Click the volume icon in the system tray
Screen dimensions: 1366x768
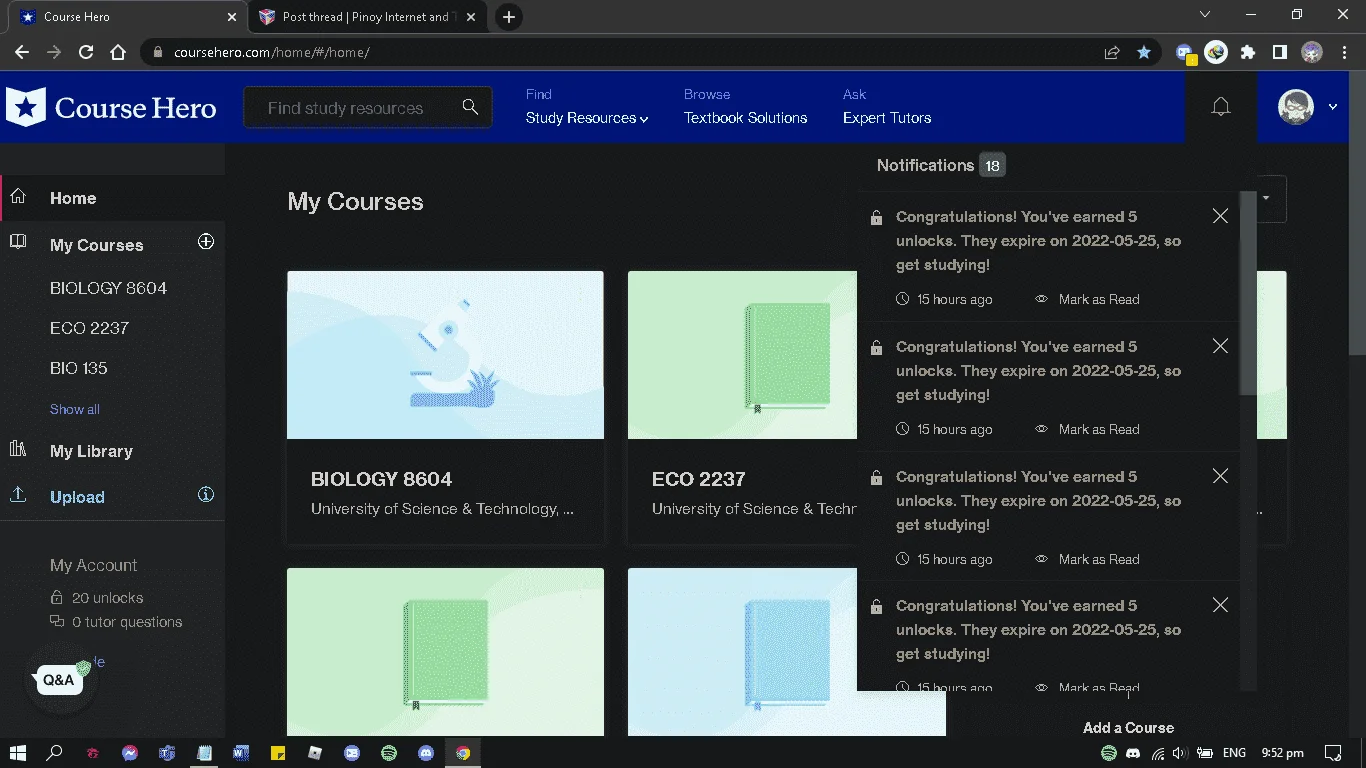(1180, 753)
